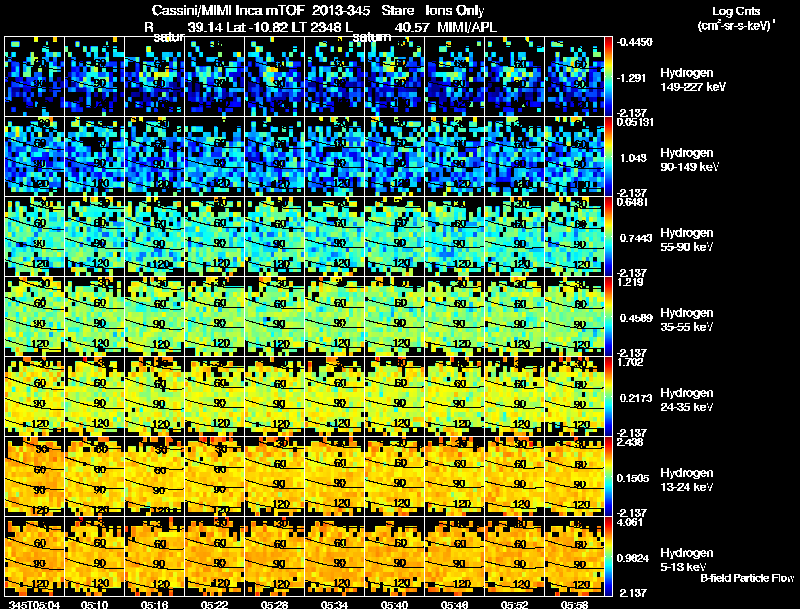Click the 05:52 time marker

[514, 604]
